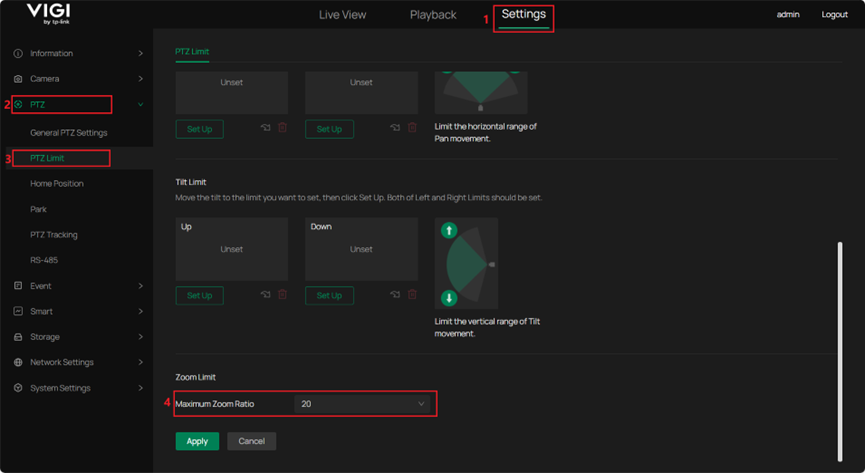Expand the Information menu chevron
This screenshot has width=865, height=473.
pos(141,54)
